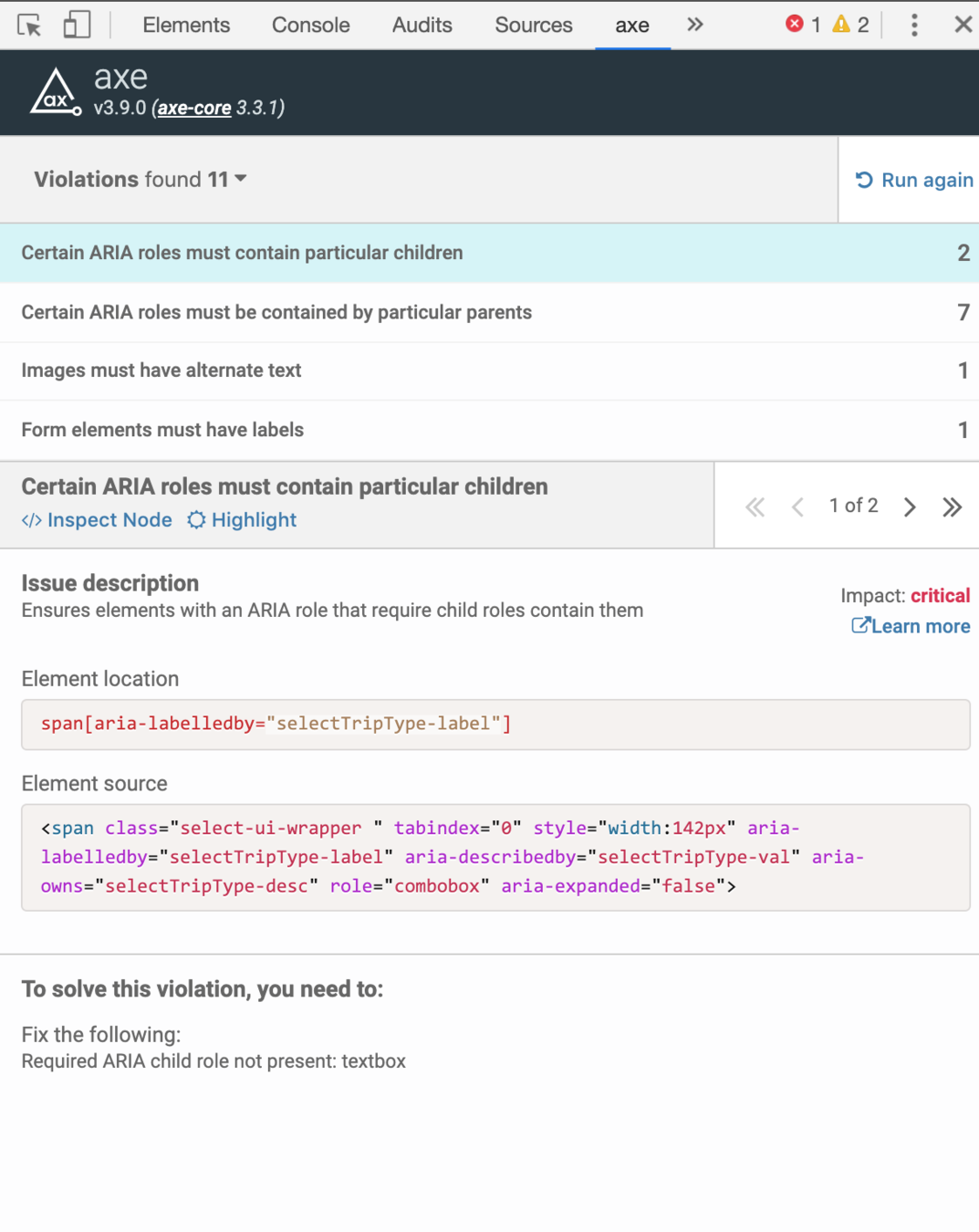
Task: Click the yellow warning count icon
Action: 841,25
